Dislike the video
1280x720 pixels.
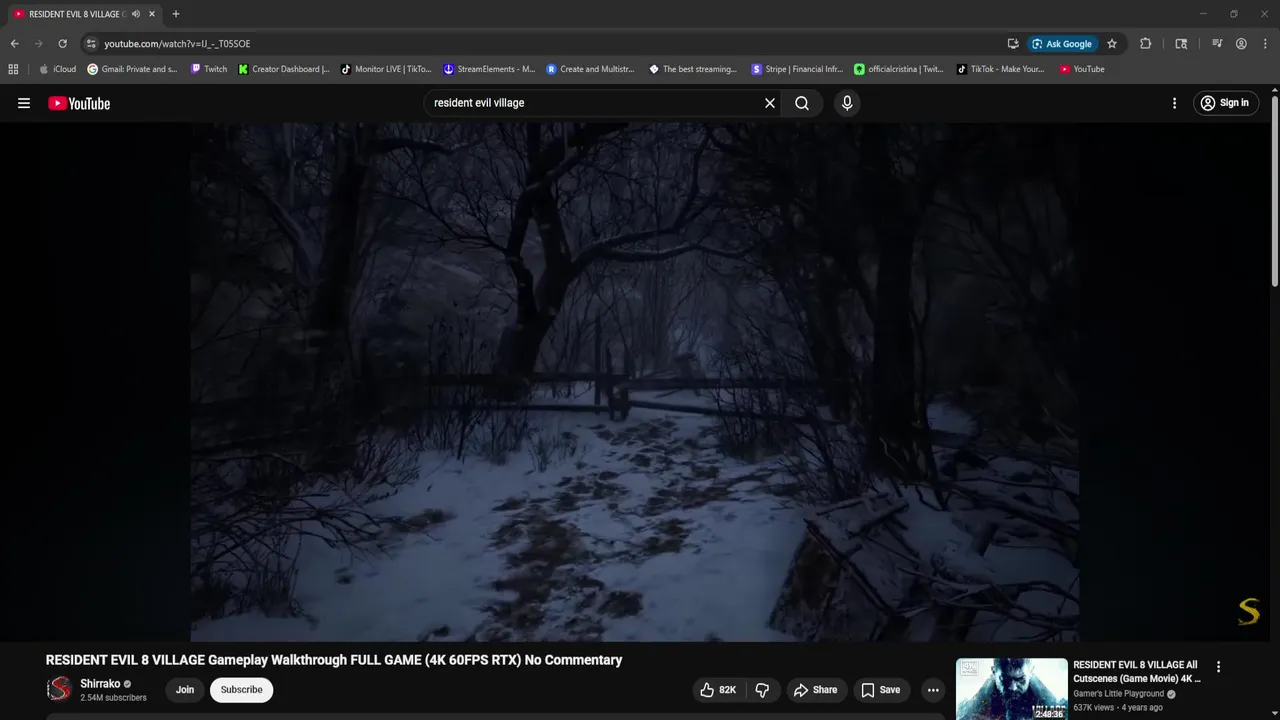pos(762,690)
